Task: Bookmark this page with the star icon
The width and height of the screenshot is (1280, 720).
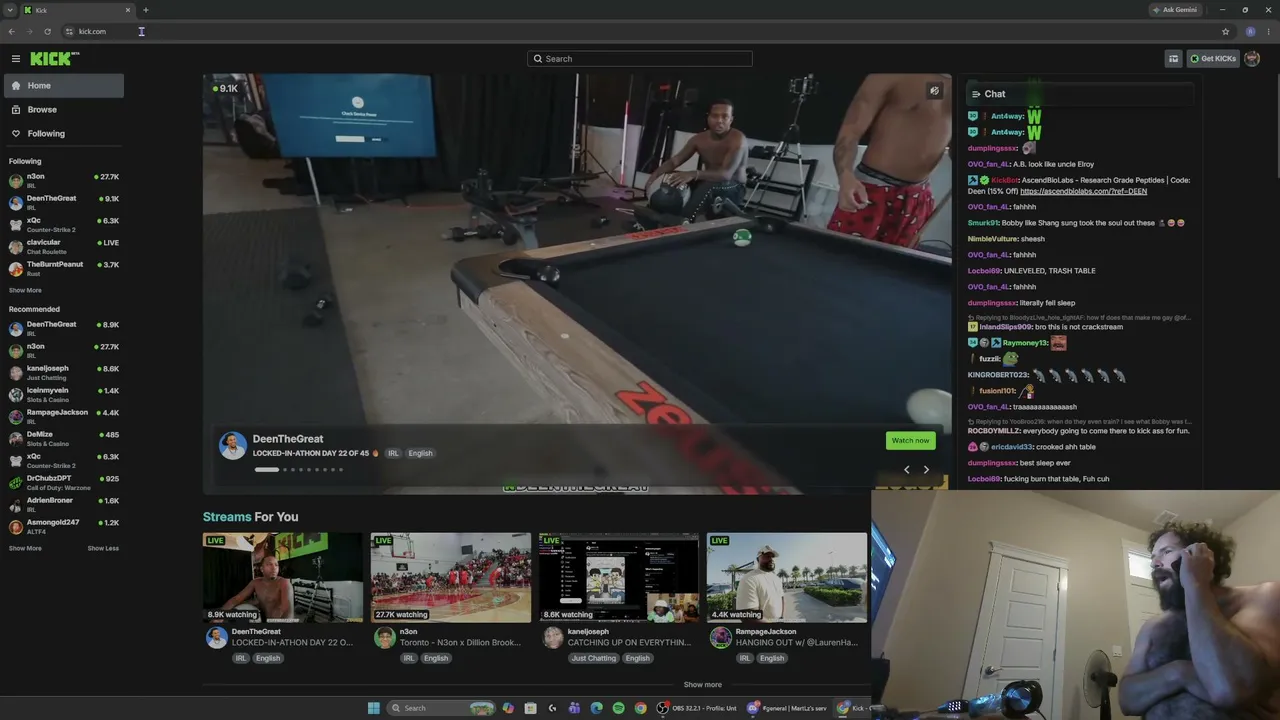Action: [1225, 31]
